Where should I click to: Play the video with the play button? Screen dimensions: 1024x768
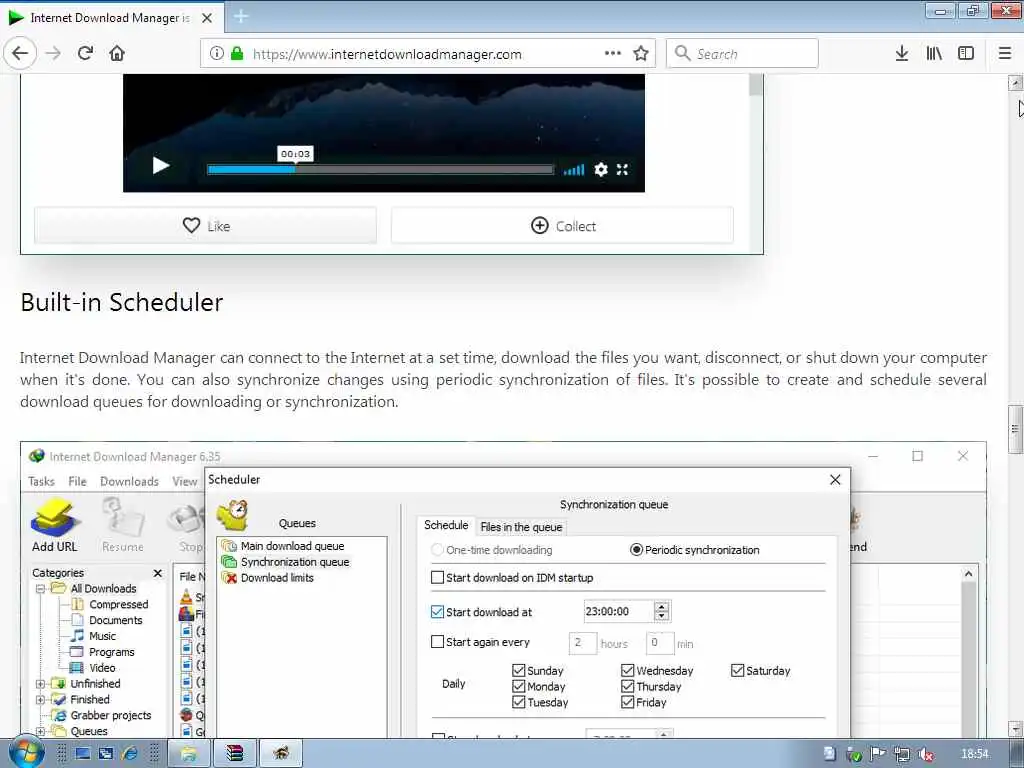coord(161,165)
